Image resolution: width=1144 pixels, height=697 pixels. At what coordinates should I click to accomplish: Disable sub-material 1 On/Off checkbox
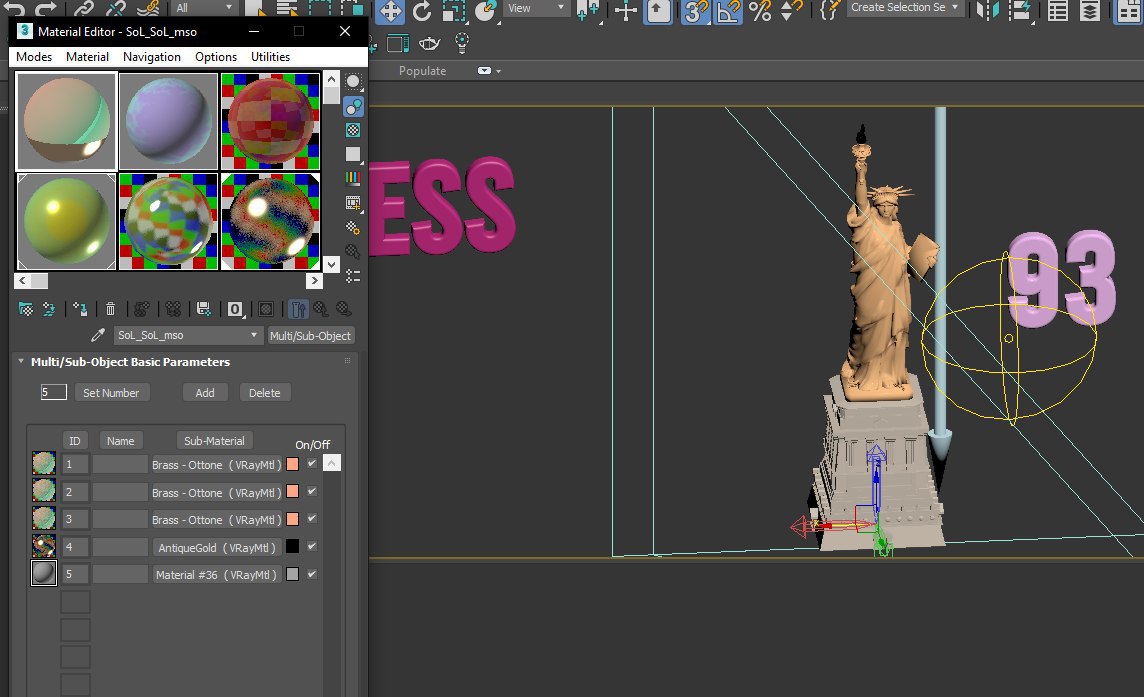pyautogui.click(x=312, y=463)
